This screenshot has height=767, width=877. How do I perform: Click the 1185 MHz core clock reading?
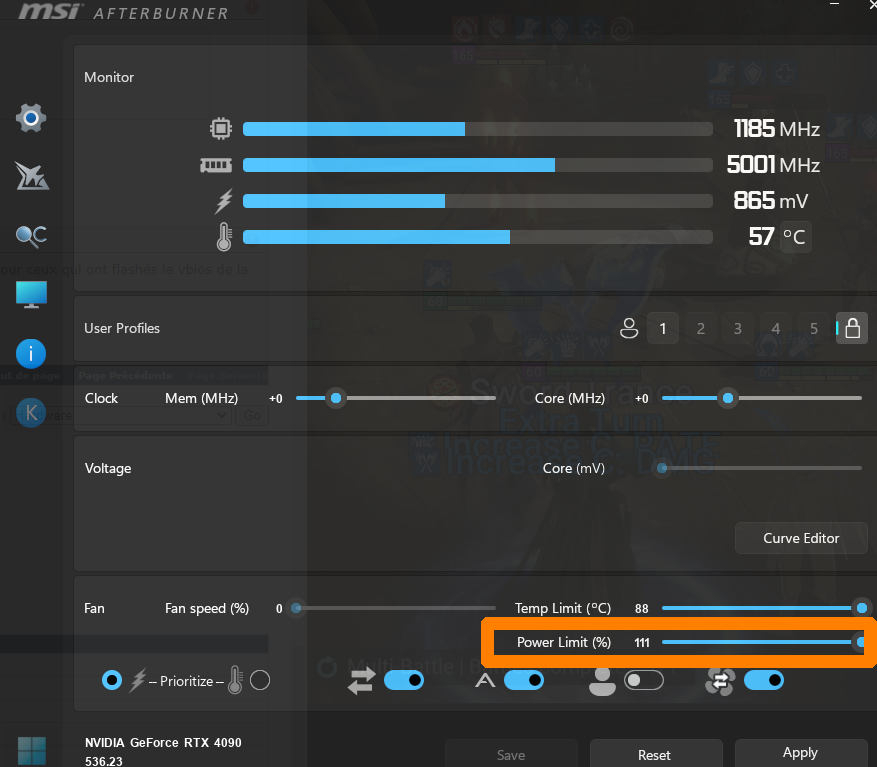pos(776,129)
